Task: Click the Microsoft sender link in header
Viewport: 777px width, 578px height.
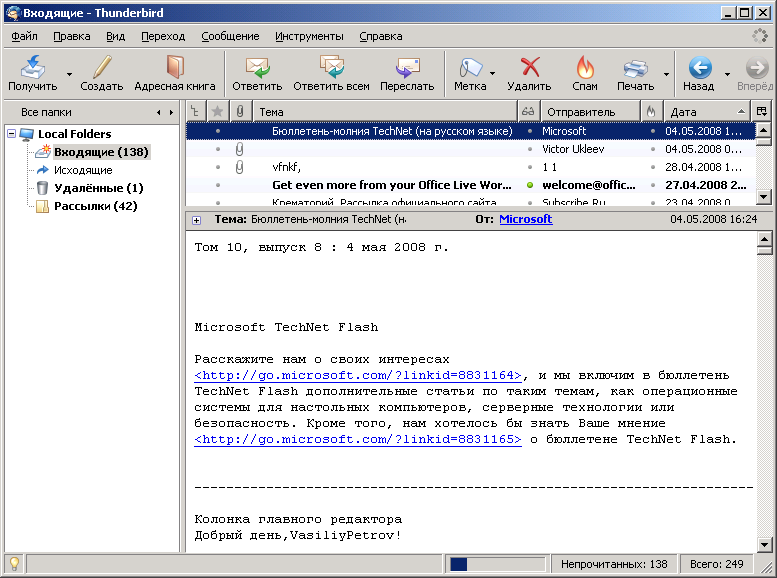Action: click(x=526, y=219)
